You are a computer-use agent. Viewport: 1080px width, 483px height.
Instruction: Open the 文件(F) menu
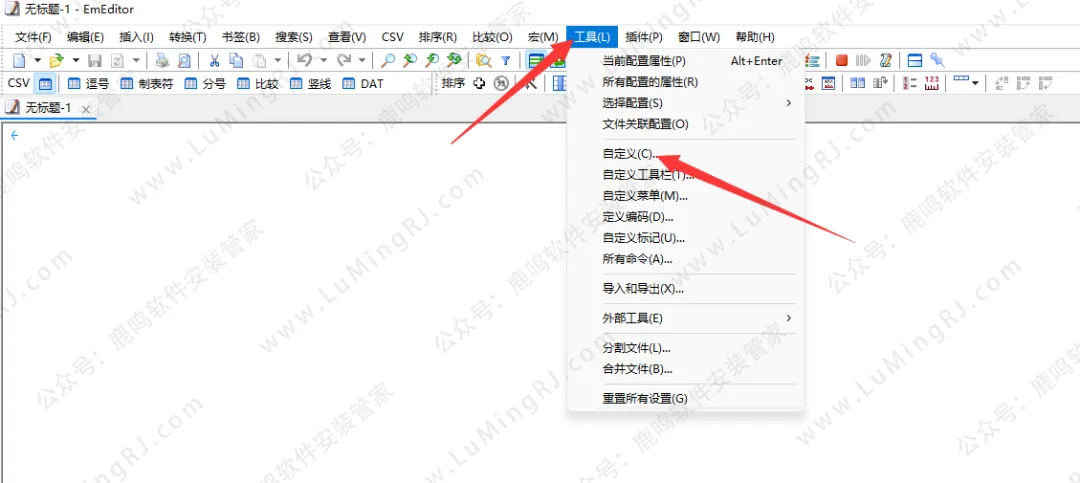click(33, 37)
